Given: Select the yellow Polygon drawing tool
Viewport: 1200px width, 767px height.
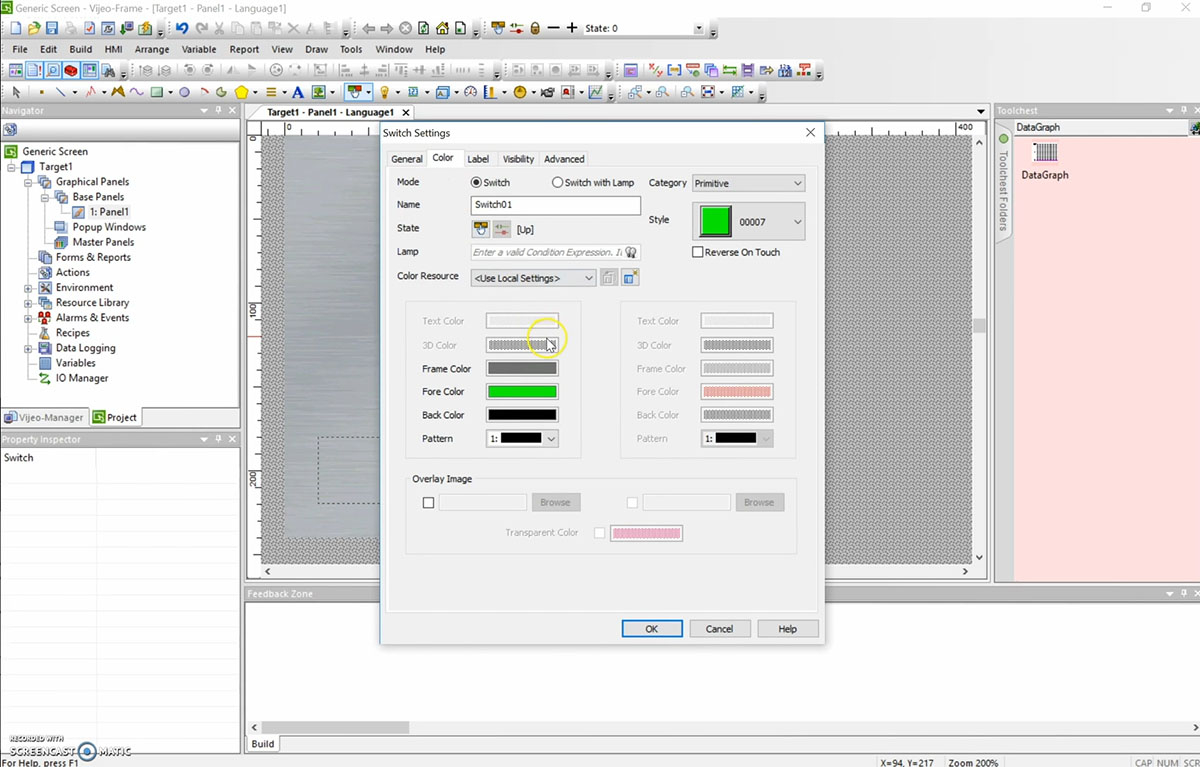Looking at the screenshot, I should pos(241,92).
